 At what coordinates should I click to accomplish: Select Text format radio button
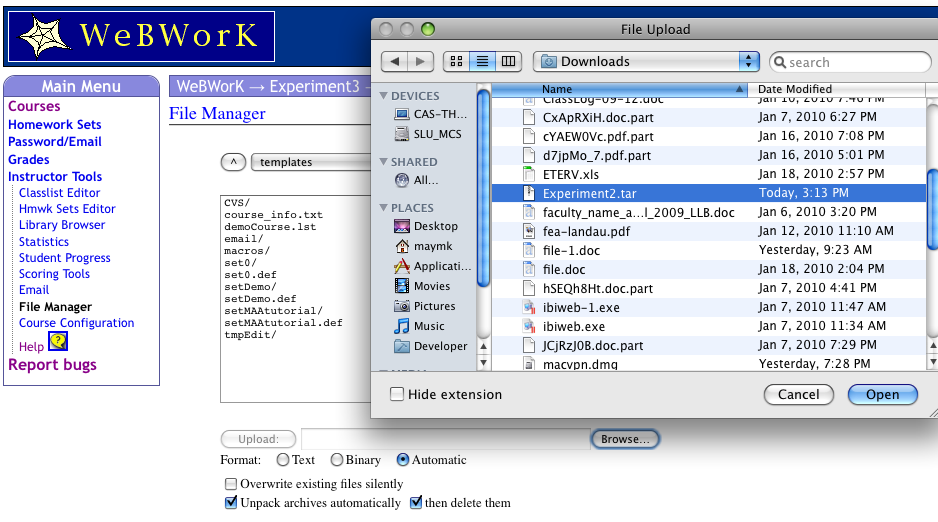pyautogui.click(x=283, y=460)
